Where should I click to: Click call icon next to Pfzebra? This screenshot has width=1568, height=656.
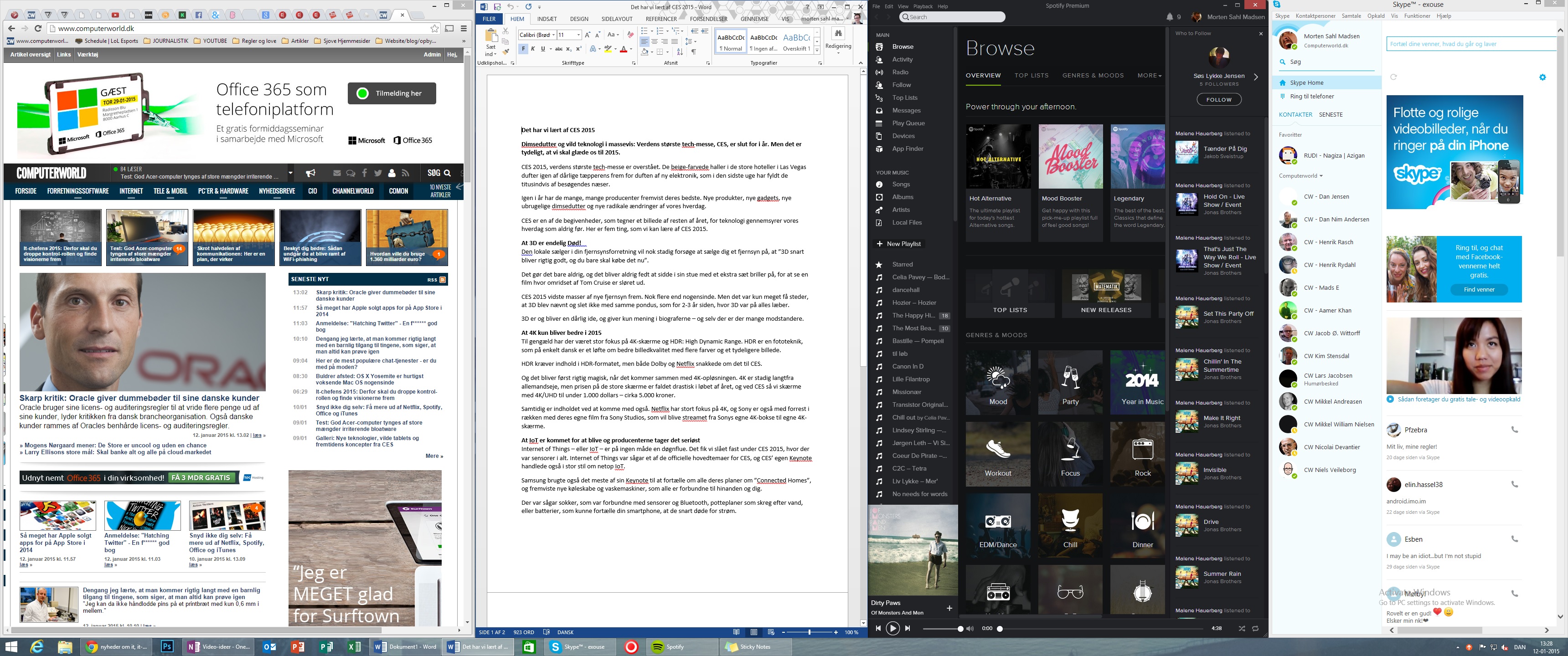coord(1514,430)
